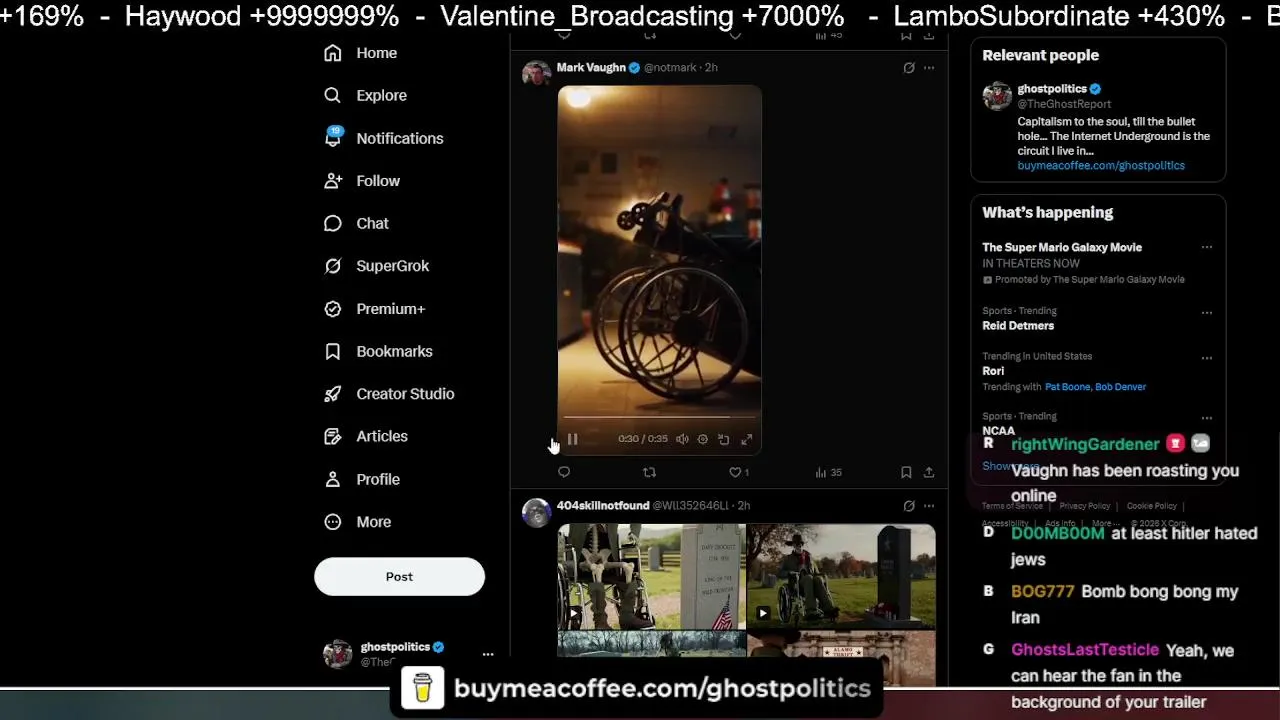Click the Explore magnifier icon
The width and height of the screenshot is (1280, 720).
[x=333, y=95]
